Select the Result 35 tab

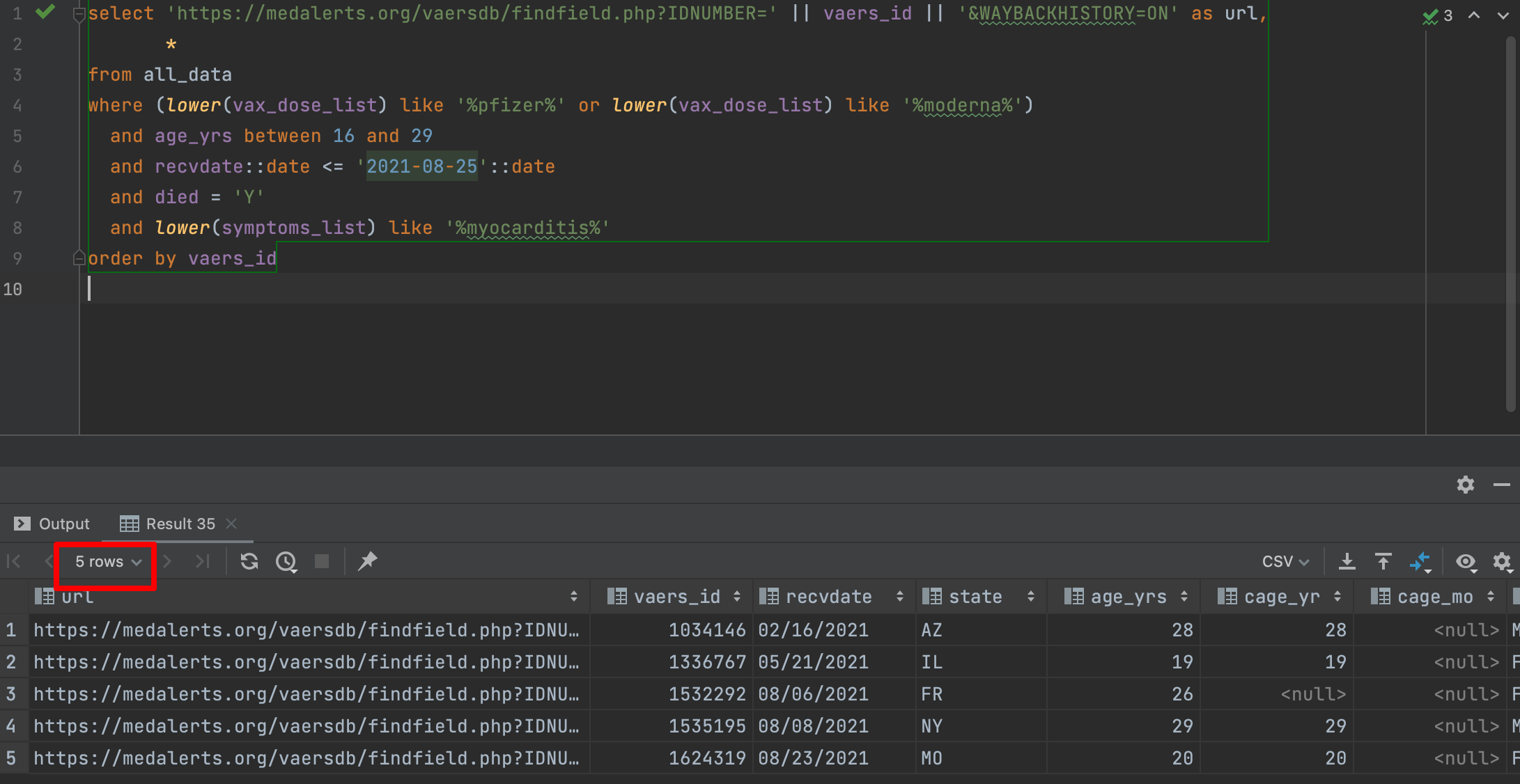[167, 524]
